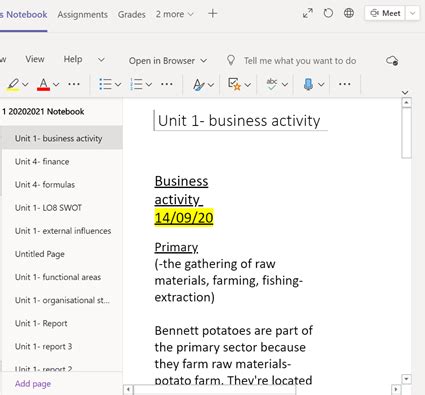Open Unit 1- business activity page
This screenshot has width=425, height=395.
click(x=62, y=138)
